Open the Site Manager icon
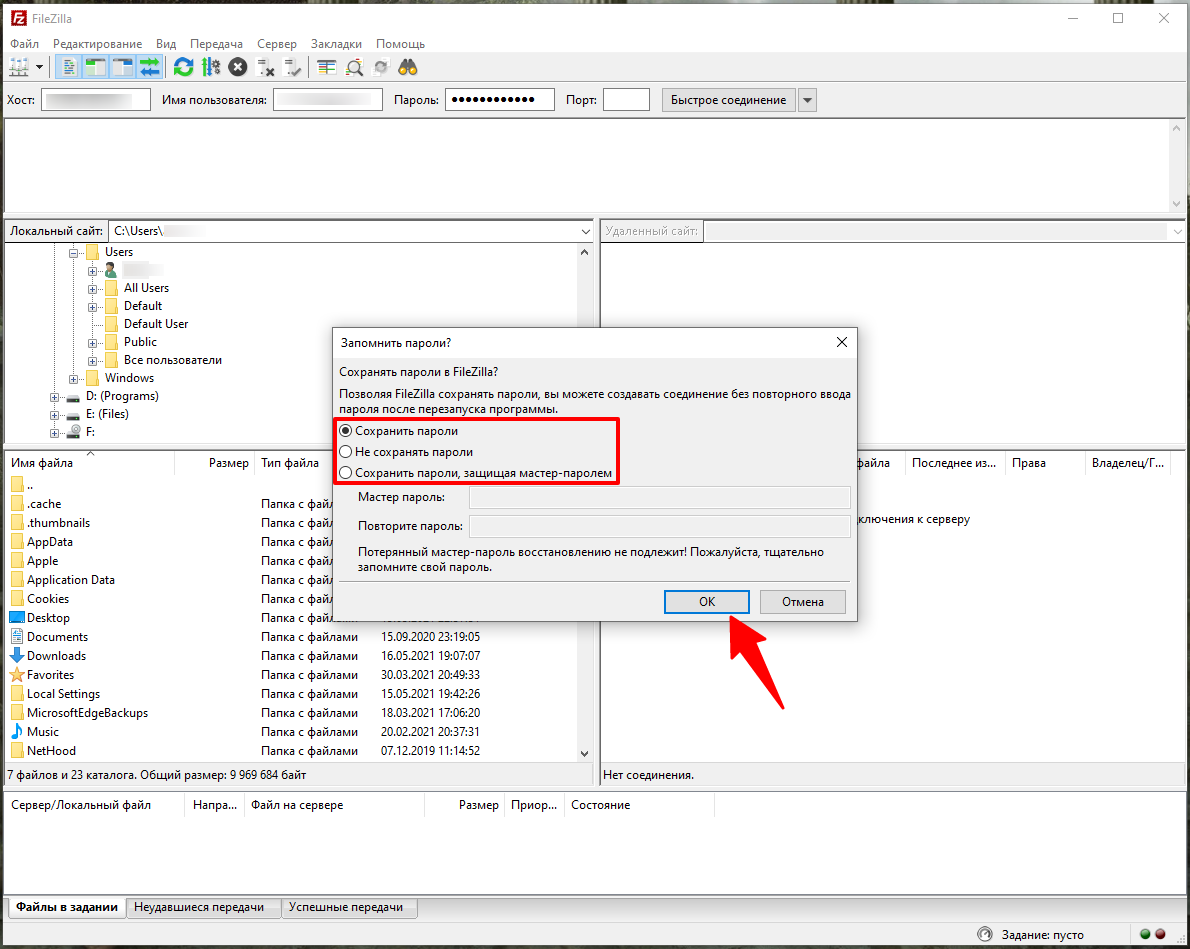The height and width of the screenshot is (949, 1190). click(19, 67)
